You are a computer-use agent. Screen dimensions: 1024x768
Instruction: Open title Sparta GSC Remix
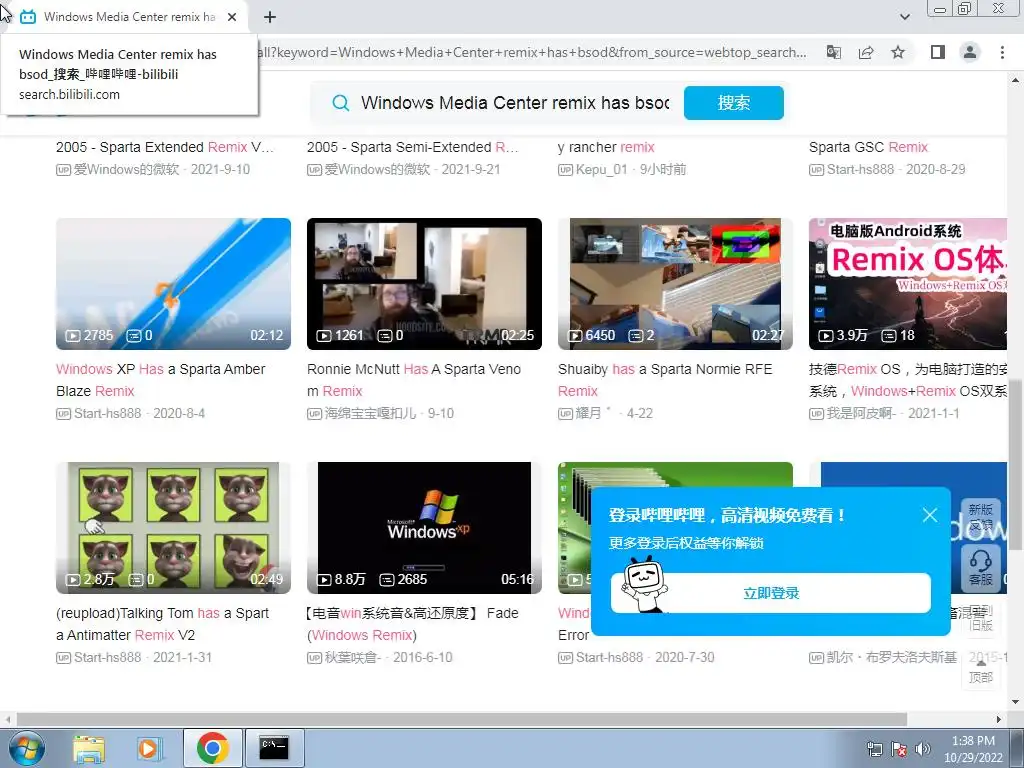tap(868, 147)
